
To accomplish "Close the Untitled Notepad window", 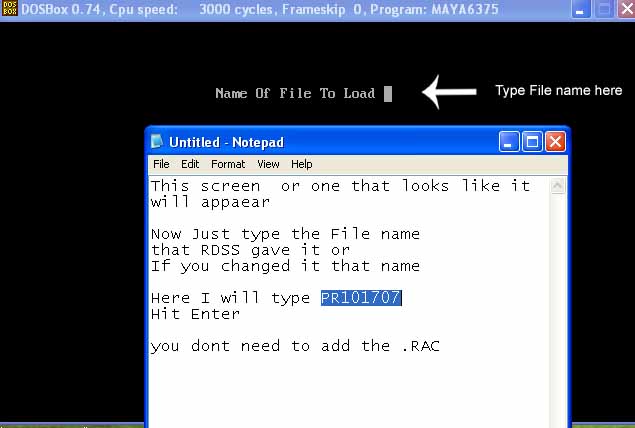I will coord(555,142).
